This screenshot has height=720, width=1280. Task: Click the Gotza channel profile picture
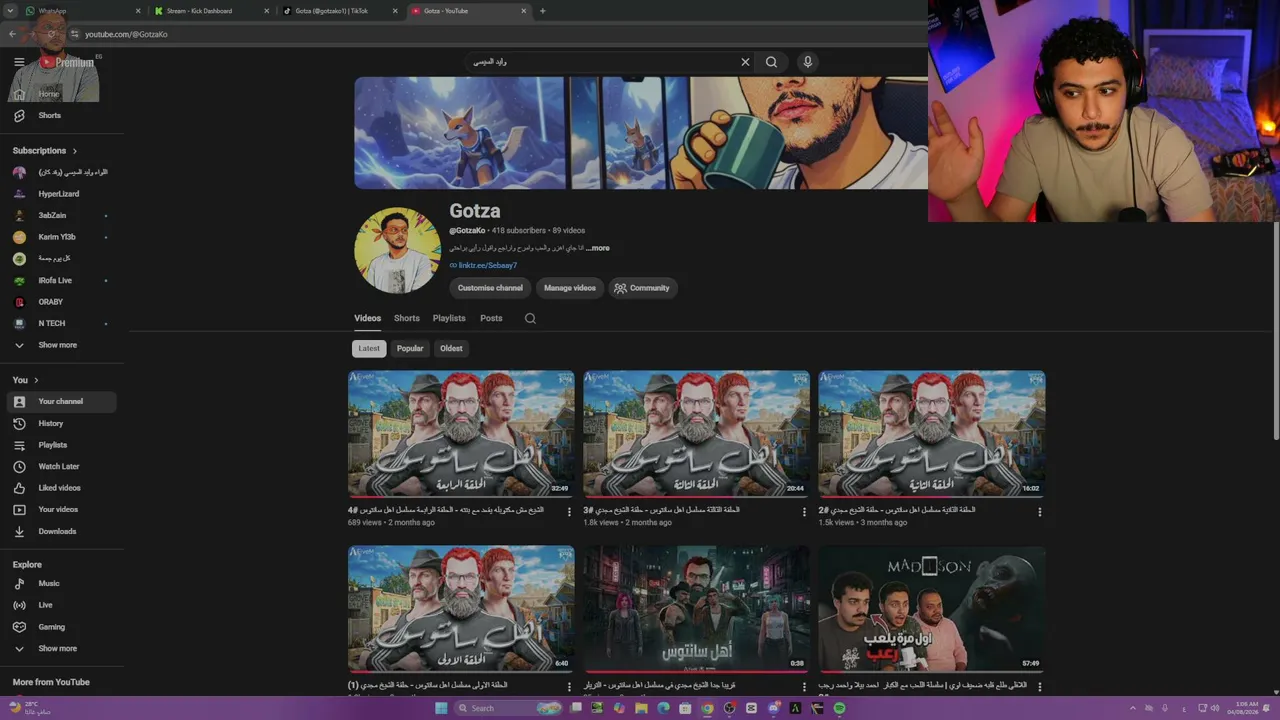point(397,250)
